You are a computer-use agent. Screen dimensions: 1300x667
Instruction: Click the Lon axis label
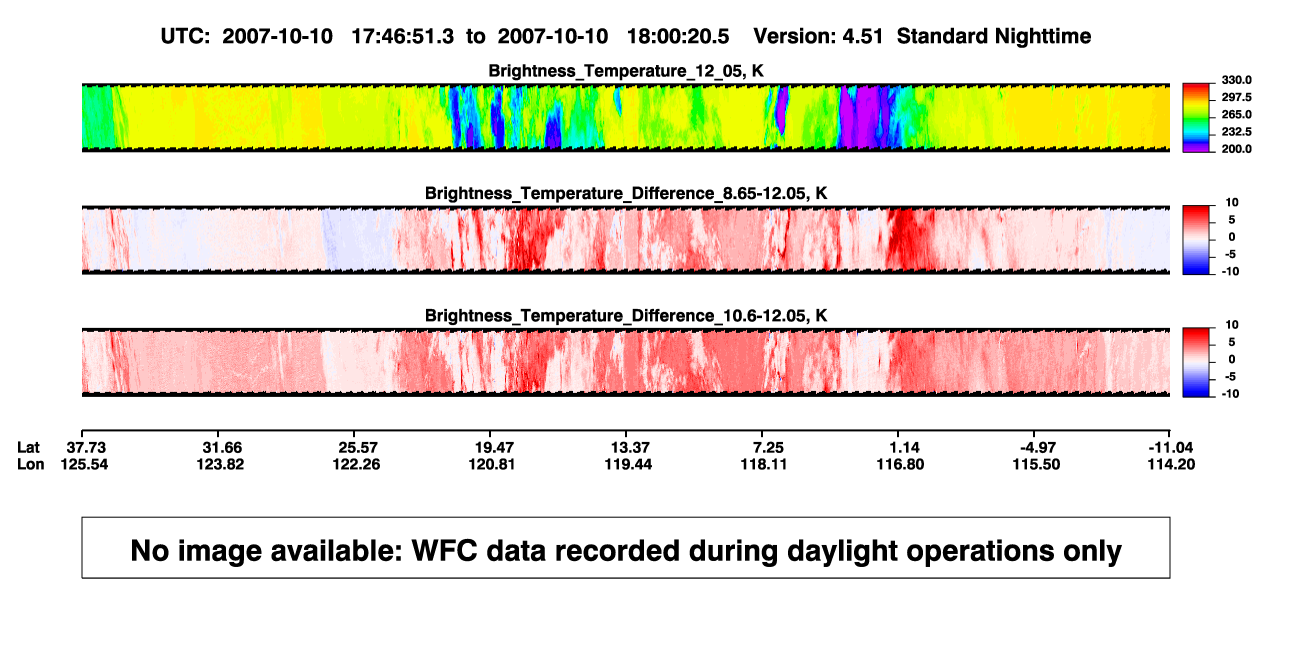coord(31,464)
